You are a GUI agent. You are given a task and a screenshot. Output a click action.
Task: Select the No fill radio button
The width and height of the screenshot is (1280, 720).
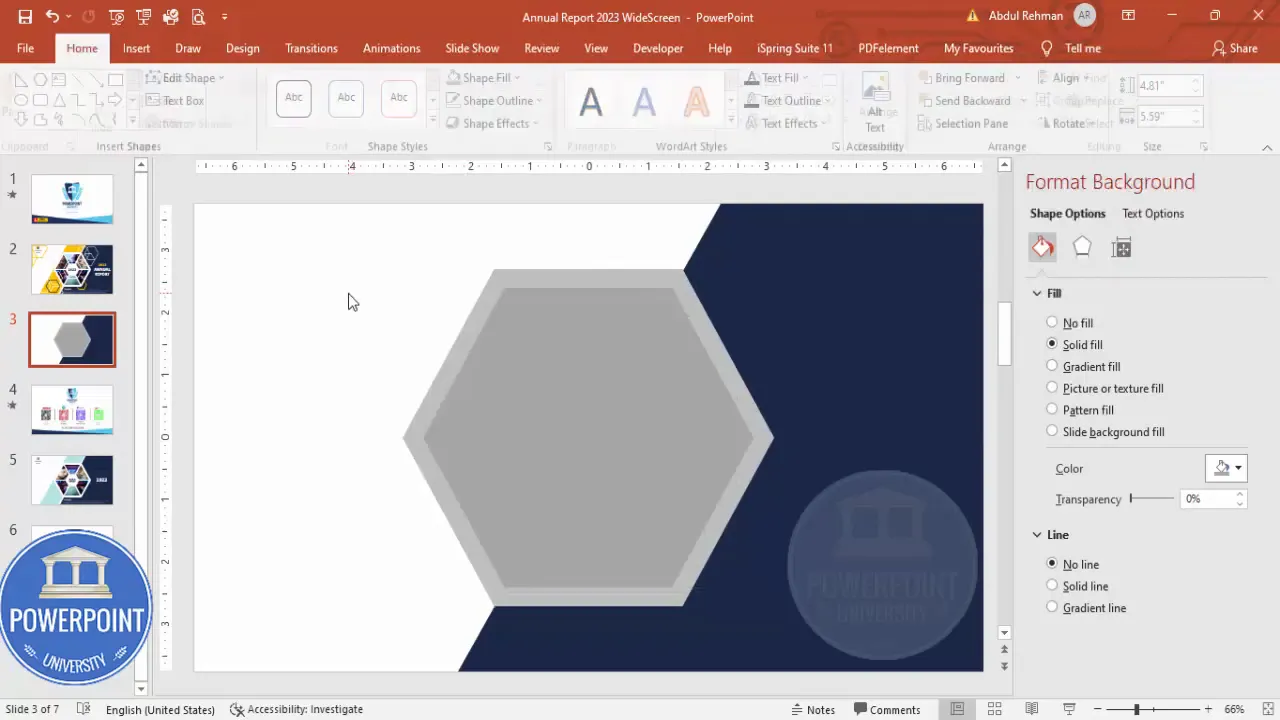click(1052, 322)
